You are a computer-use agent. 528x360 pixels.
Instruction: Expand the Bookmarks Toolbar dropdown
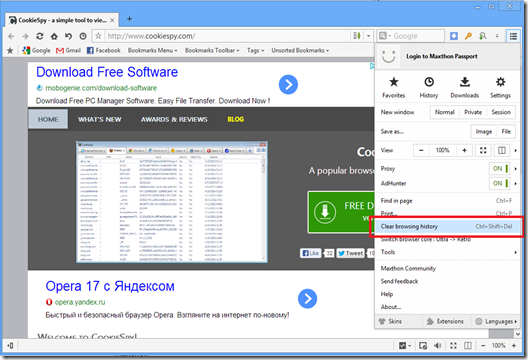212,51
